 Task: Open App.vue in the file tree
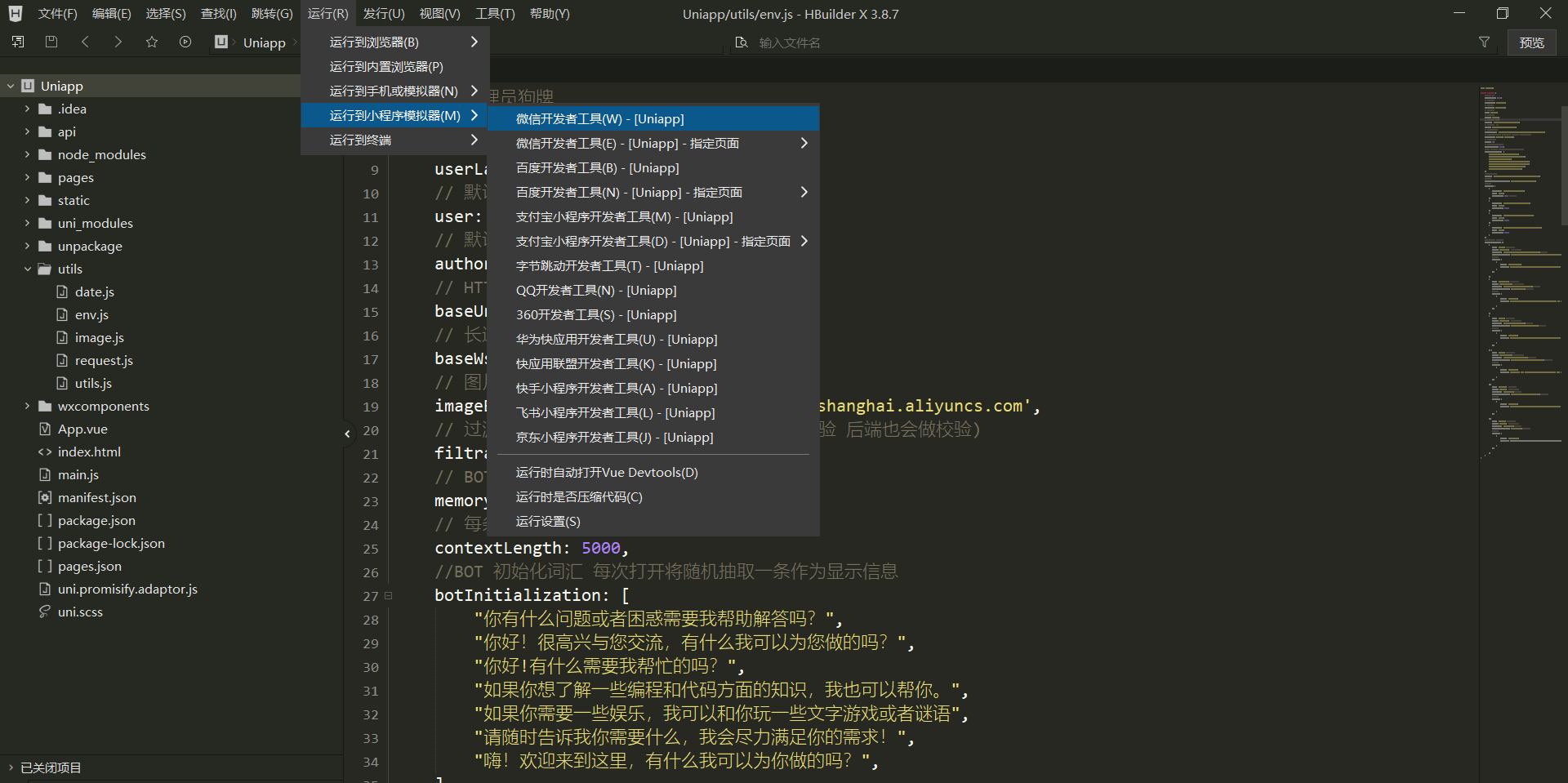tap(82, 429)
